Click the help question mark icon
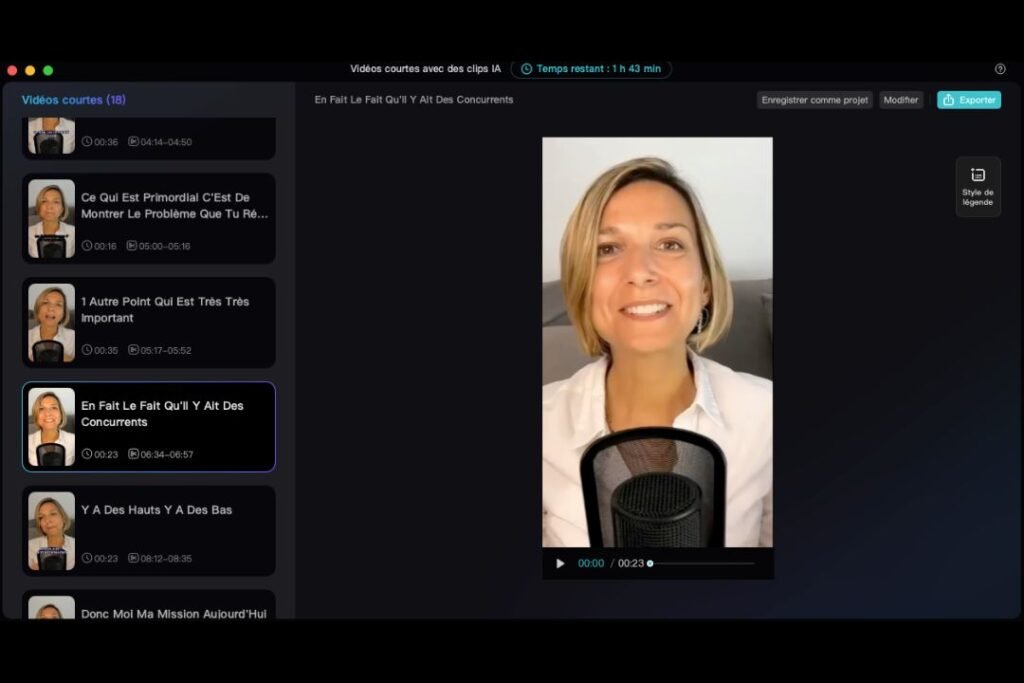This screenshot has height=683, width=1024. pos(1000,69)
